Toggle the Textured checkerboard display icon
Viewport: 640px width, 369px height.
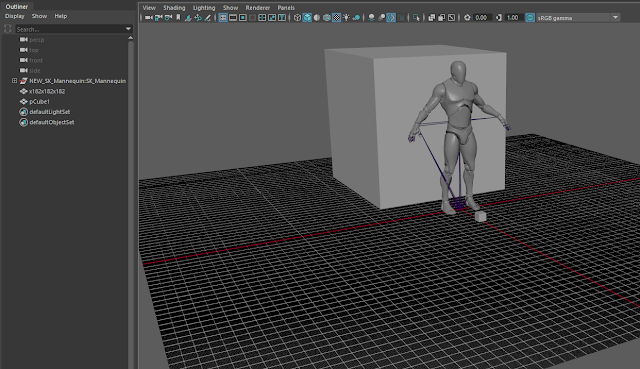(x=336, y=18)
